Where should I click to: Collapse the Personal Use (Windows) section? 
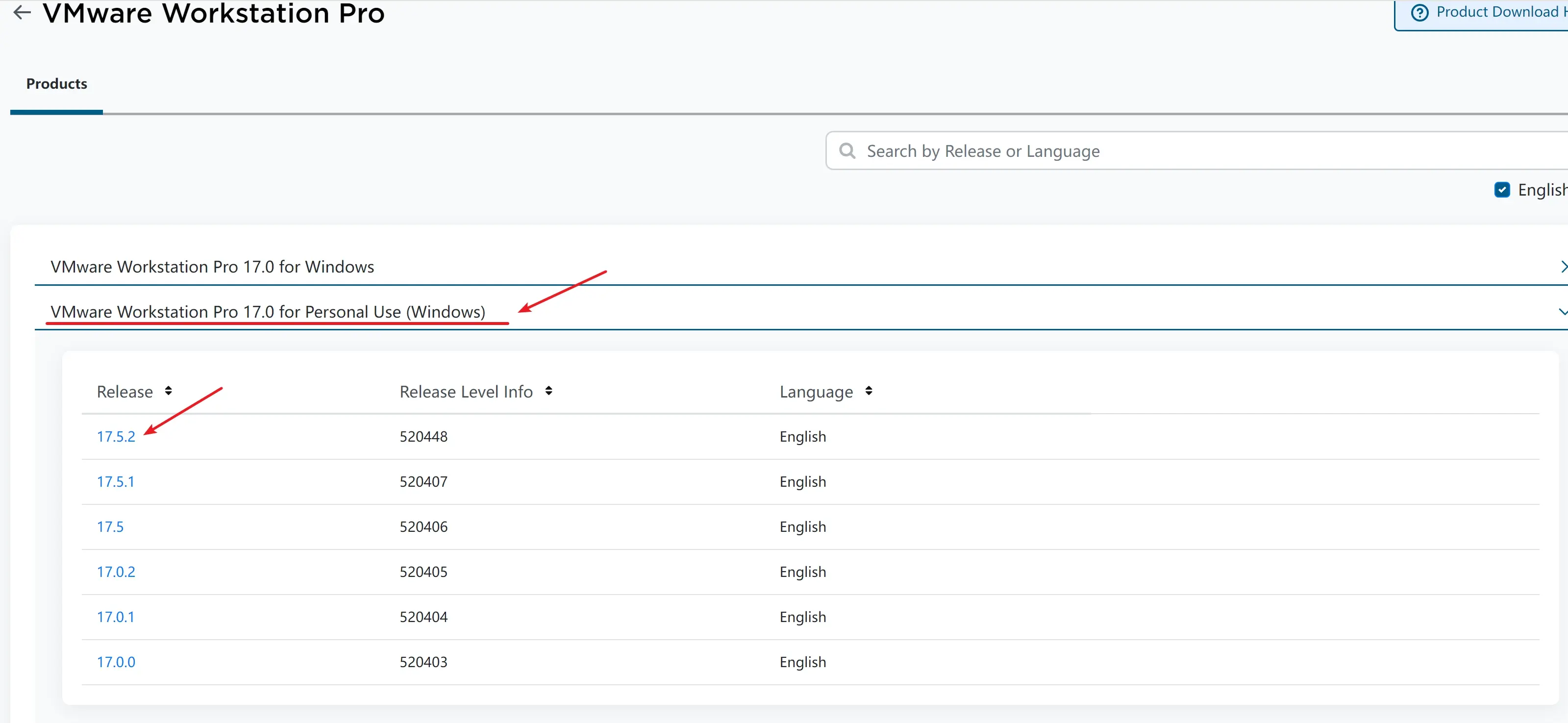[x=268, y=312]
